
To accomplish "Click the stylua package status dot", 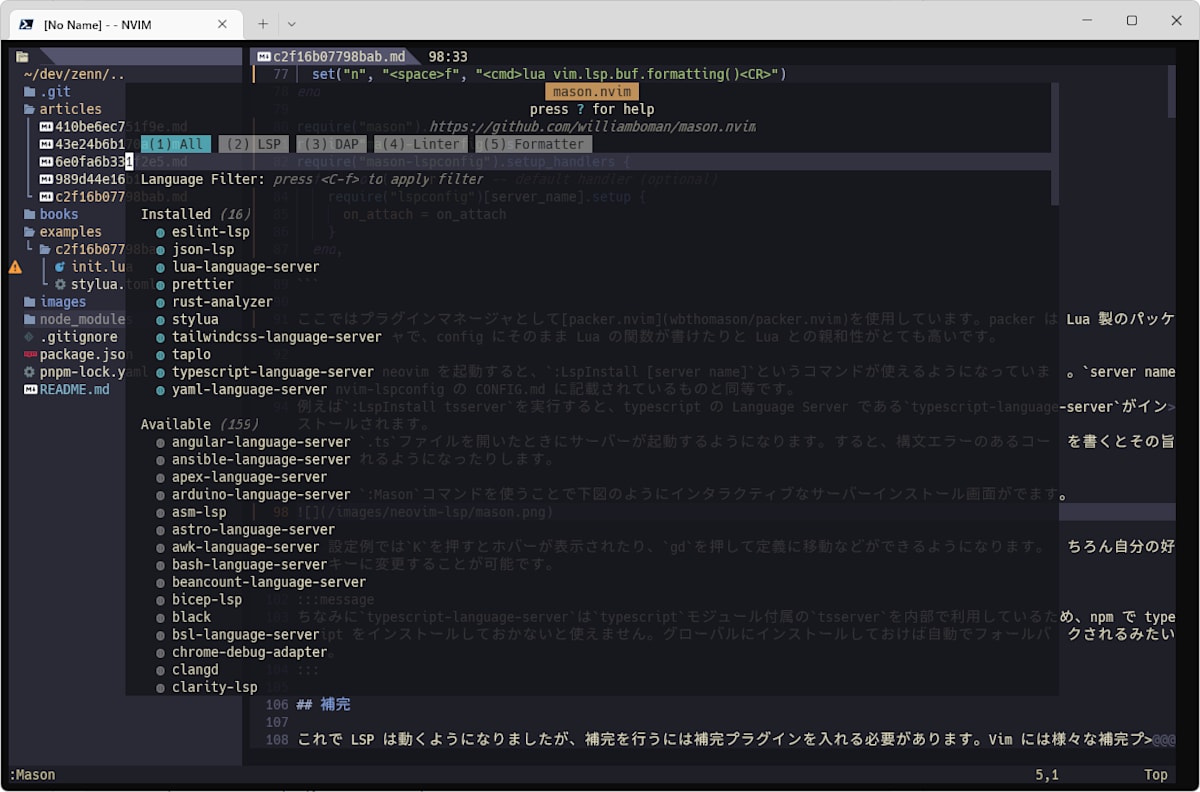I will click(x=161, y=319).
